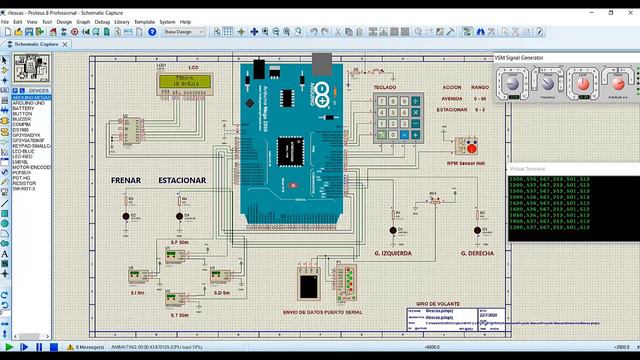Image resolution: width=640 pixels, height=360 pixels.
Task: Toggle the grid display icon
Action: (x=228, y=32)
